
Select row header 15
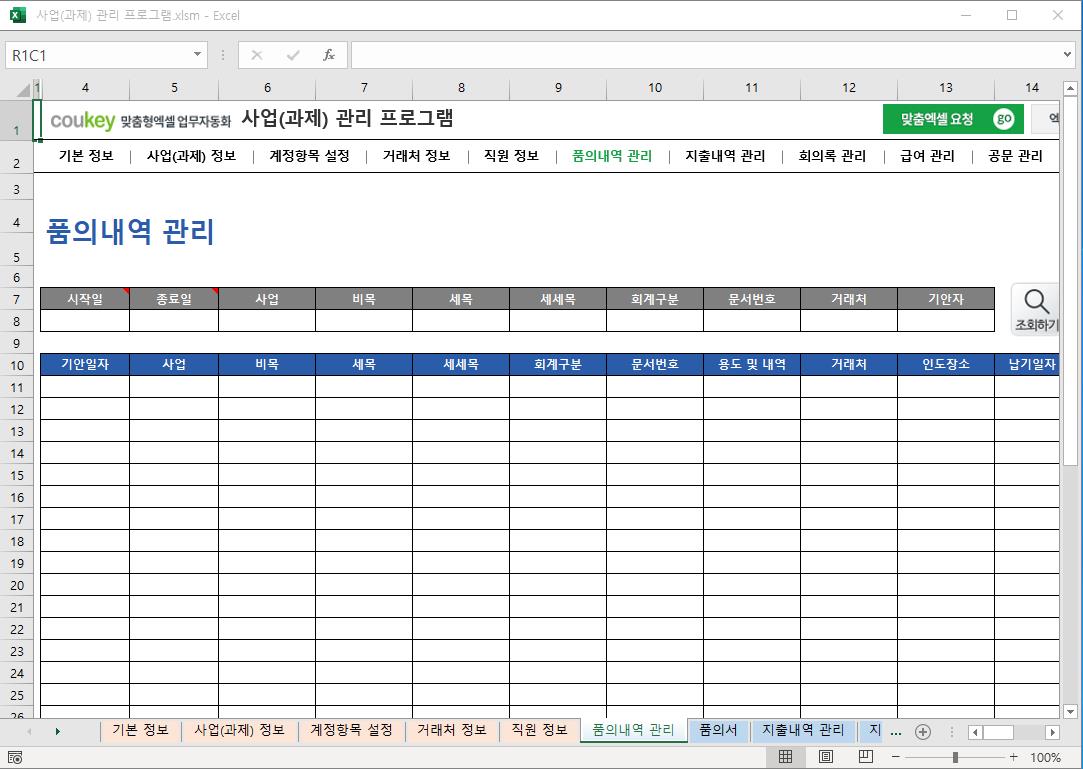17,475
